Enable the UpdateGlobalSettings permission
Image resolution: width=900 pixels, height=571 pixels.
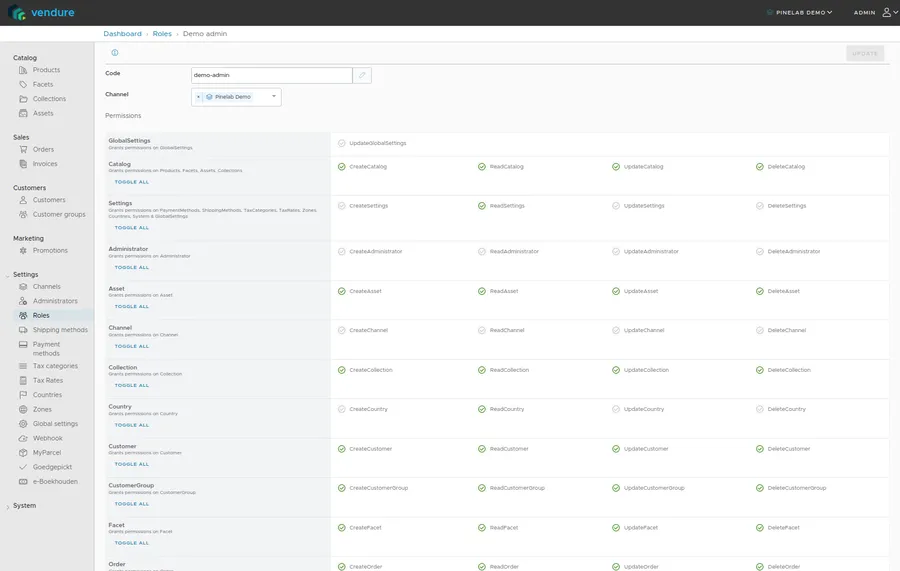point(342,143)
